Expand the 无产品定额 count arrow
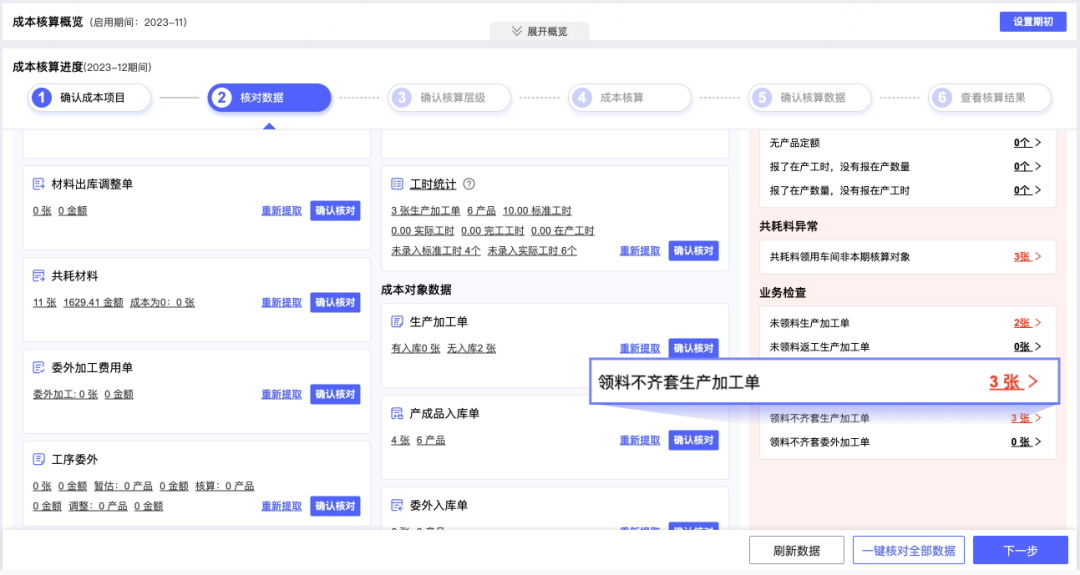Image resolution: width=1080 pixels, height=575 pixels. tap(1038, 143)
